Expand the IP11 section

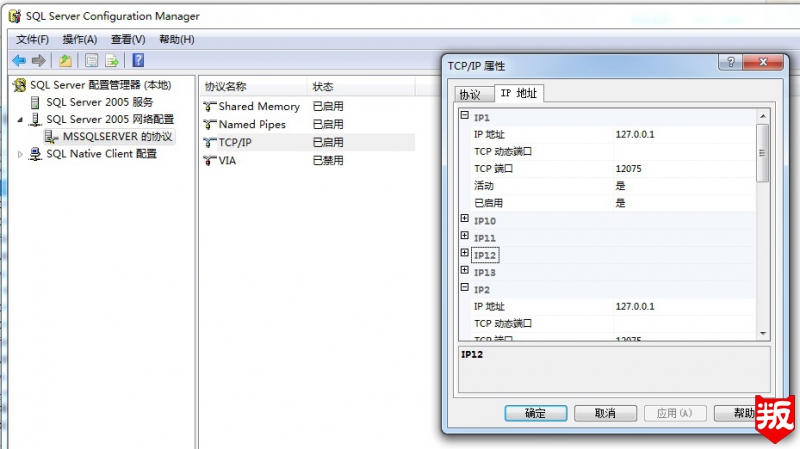click(x=464, y=236)
